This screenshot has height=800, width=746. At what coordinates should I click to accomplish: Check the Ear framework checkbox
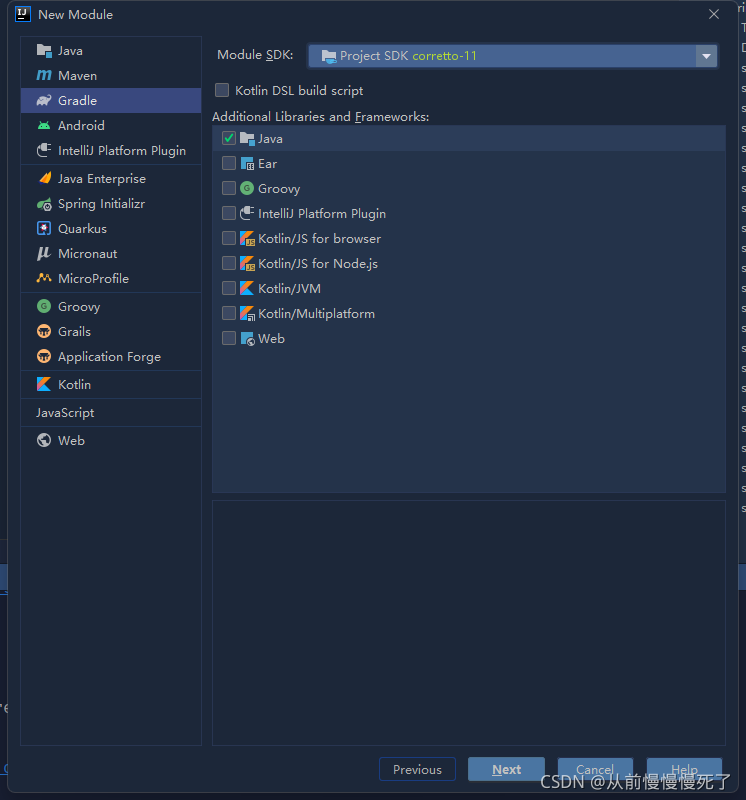(x=229, y=163)
